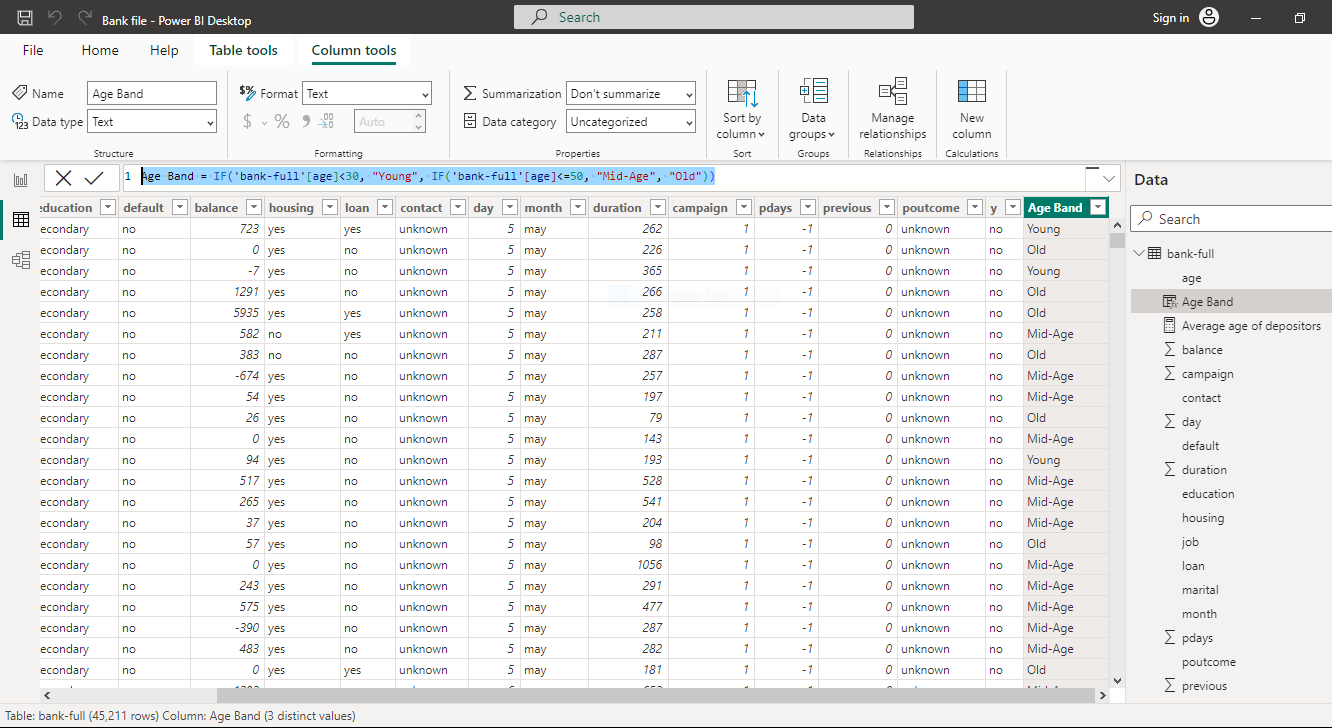Open the month column filter dropdown
The height and width of the screenshot is (728, 1332).
coord(578,207)
